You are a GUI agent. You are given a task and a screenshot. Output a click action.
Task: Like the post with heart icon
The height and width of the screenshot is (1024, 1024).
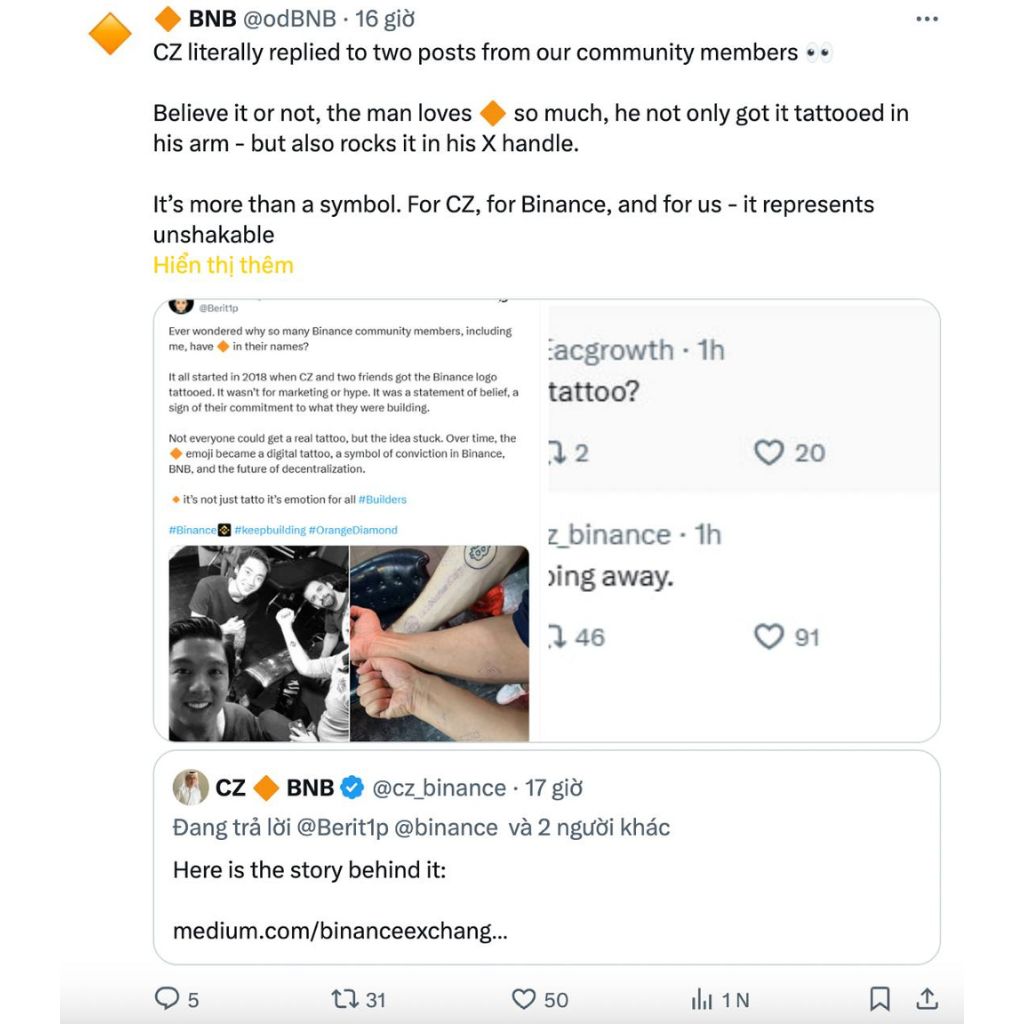(524, 998)
